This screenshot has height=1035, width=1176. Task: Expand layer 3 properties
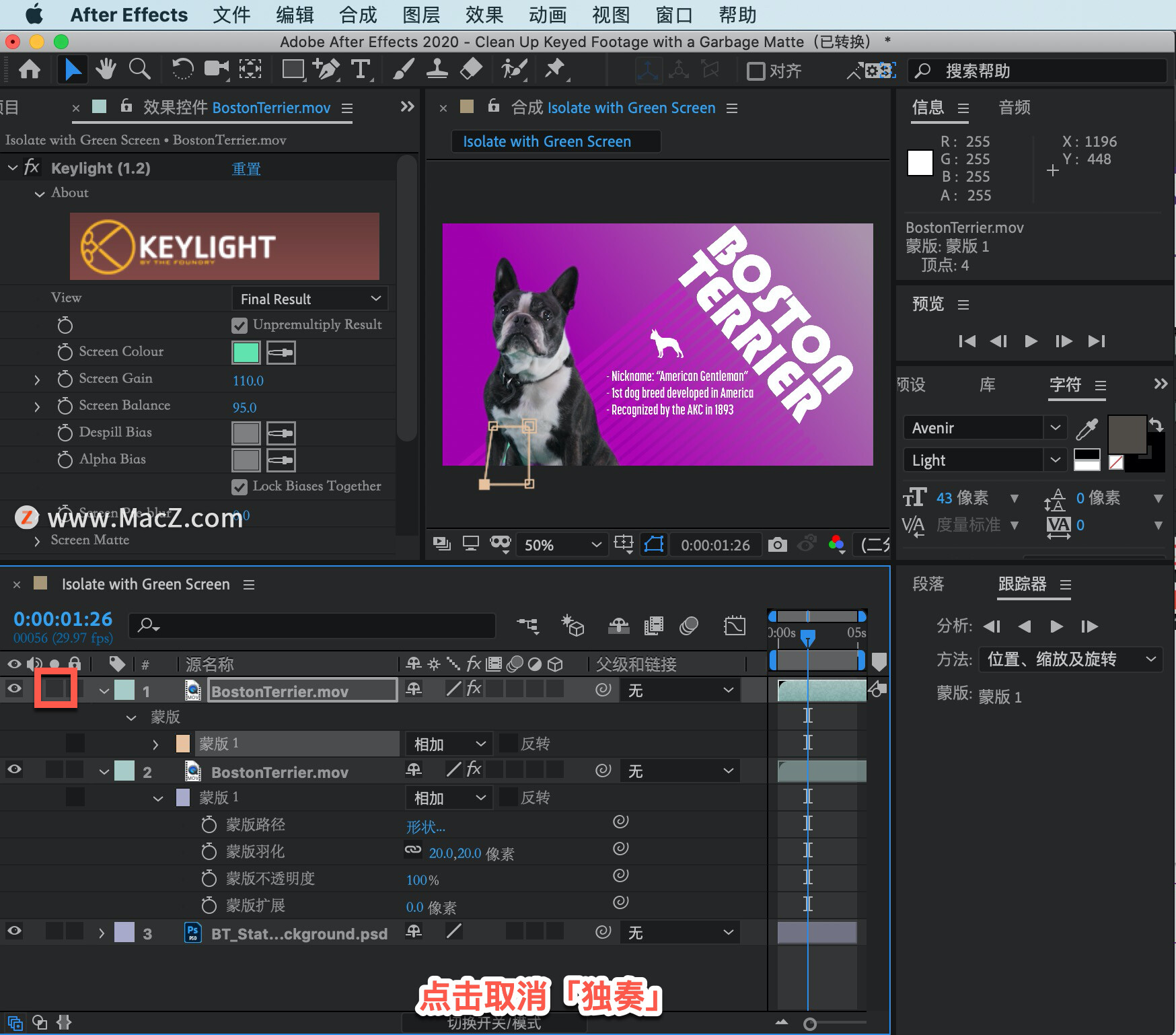(x=102, y=933)
